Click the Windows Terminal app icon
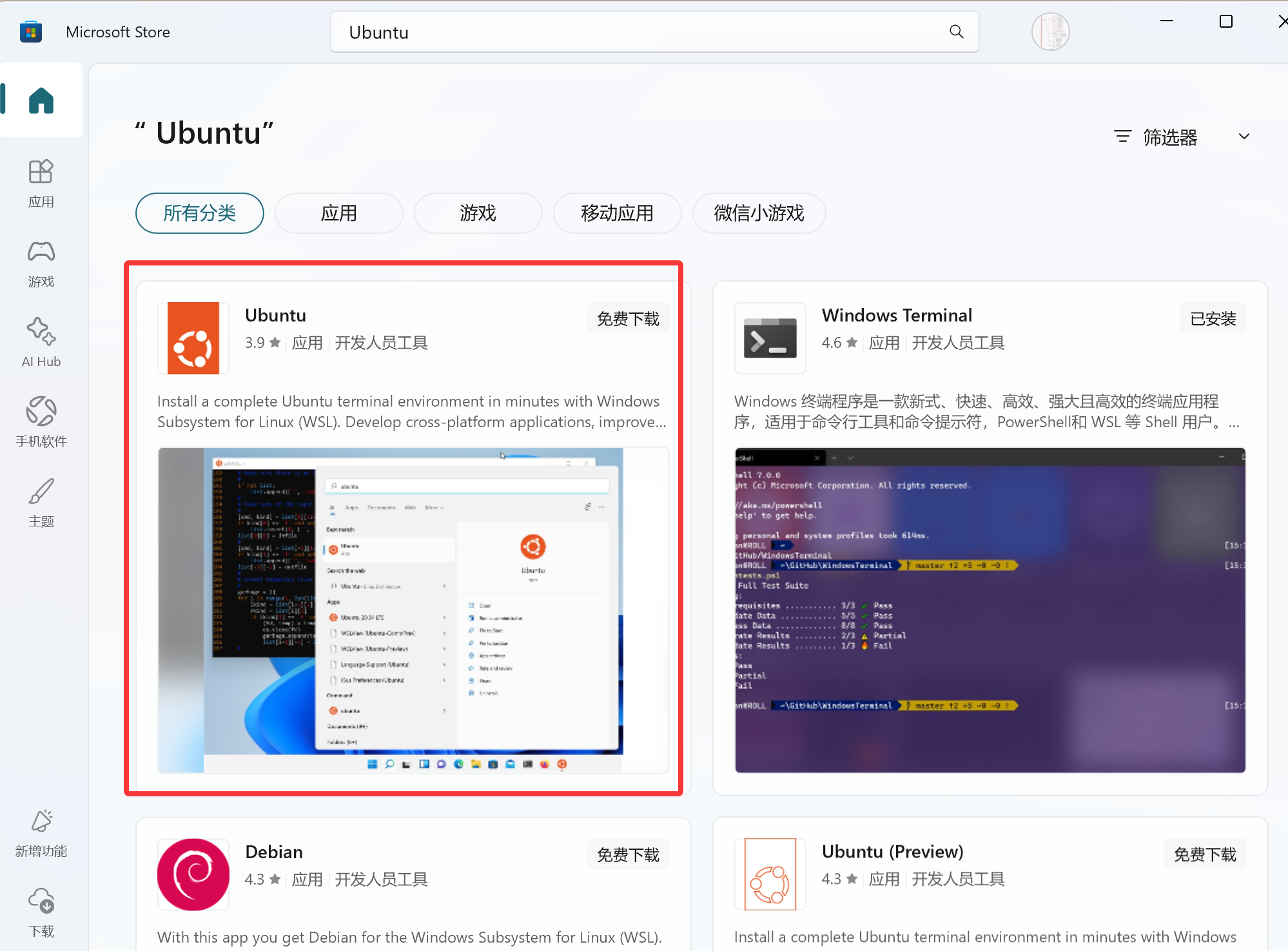 770,338
